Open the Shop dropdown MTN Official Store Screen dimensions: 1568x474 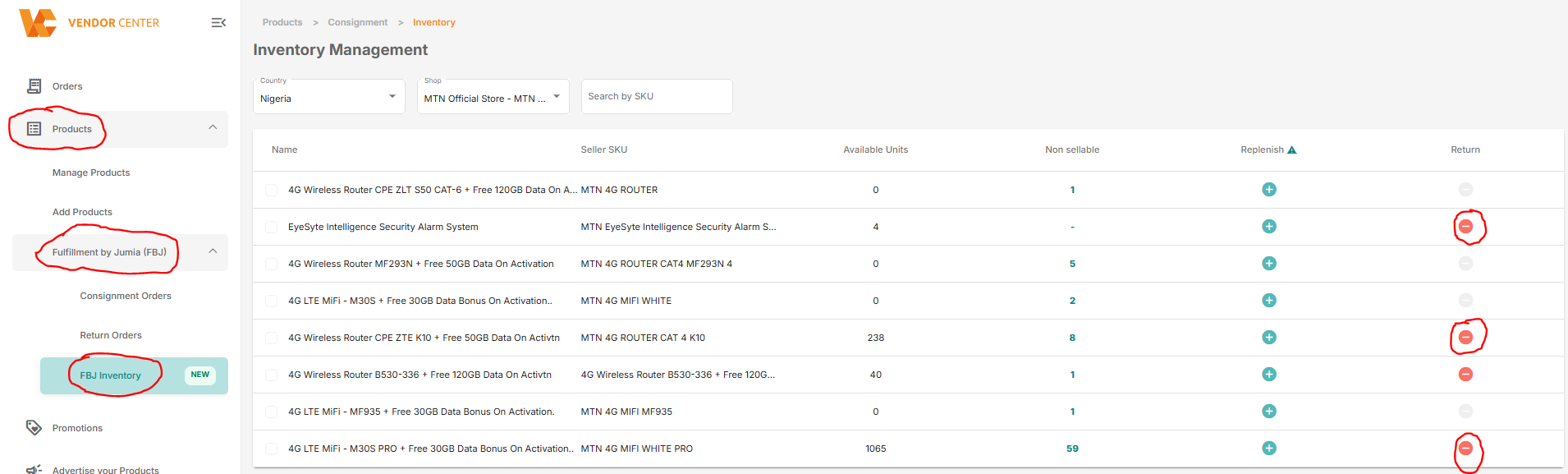(x=493, y=97)
